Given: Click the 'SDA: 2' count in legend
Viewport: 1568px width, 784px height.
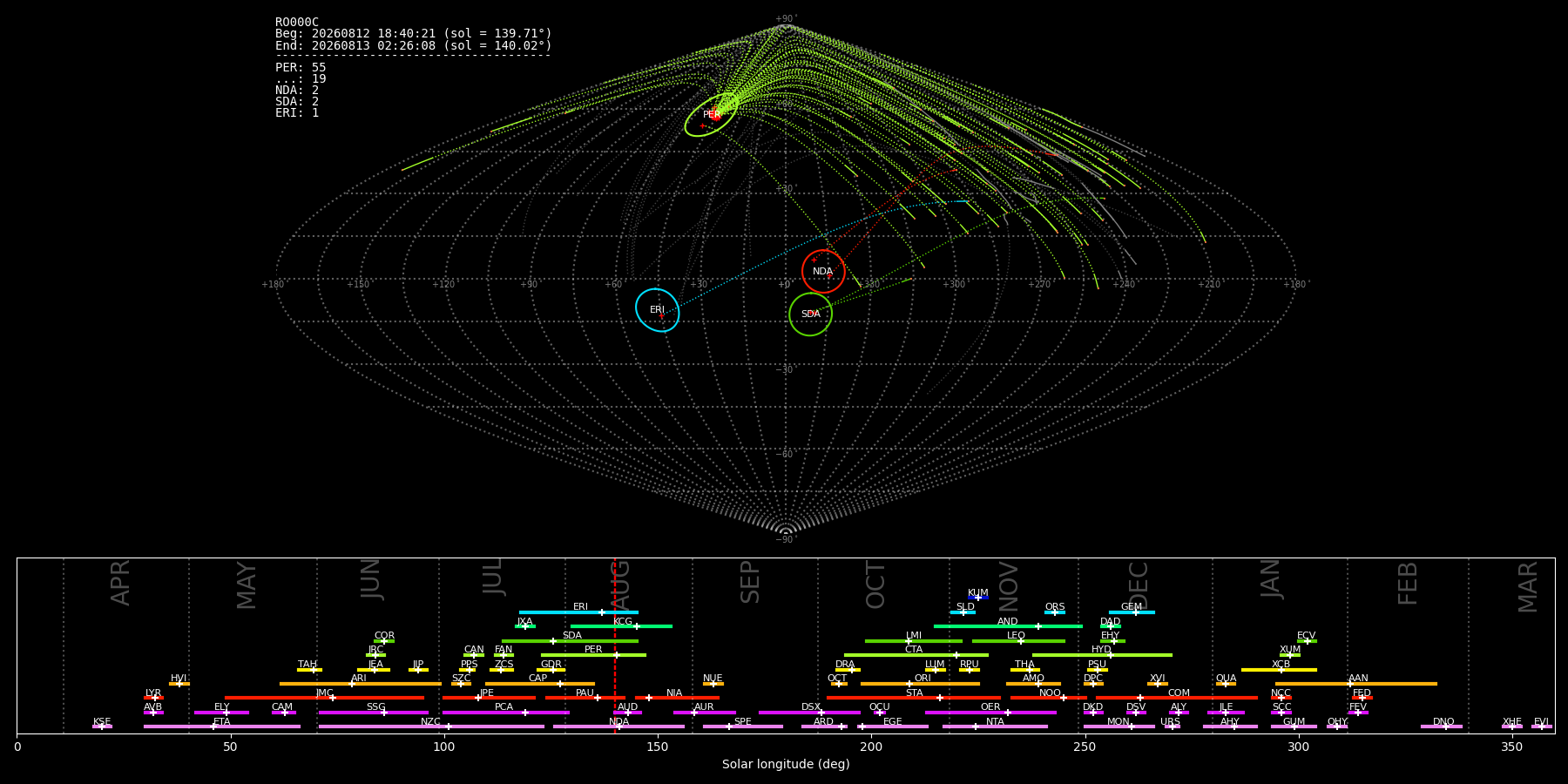Looking at the screenshot, I should [297, 101].
